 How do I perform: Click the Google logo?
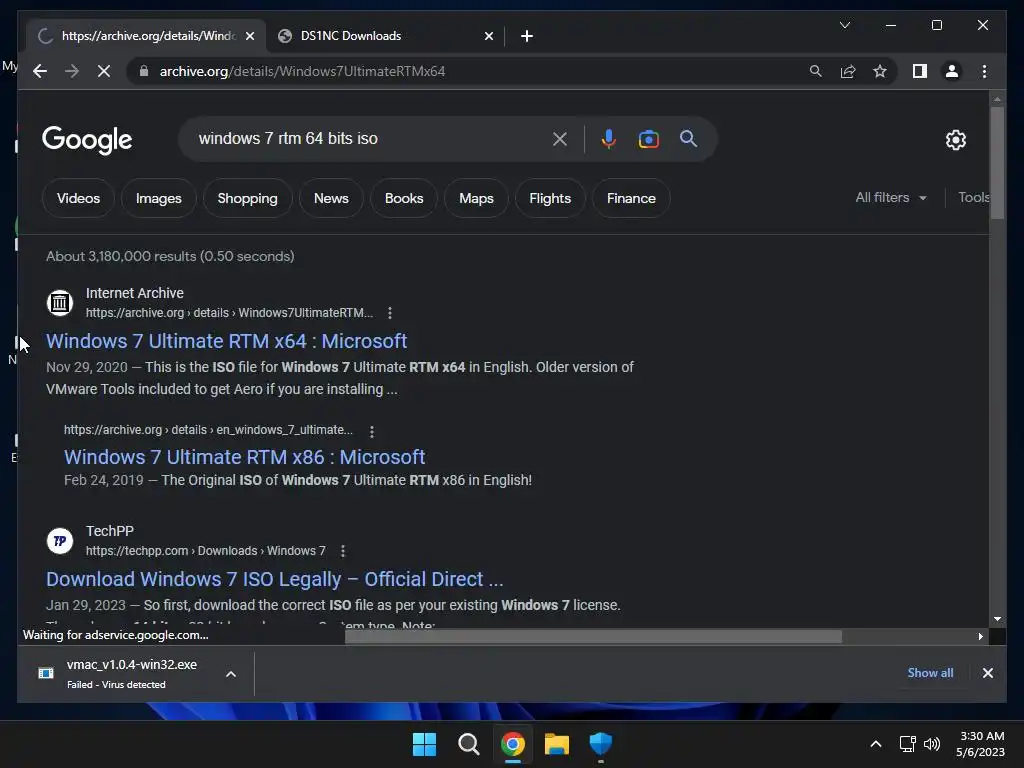point(87,139)
